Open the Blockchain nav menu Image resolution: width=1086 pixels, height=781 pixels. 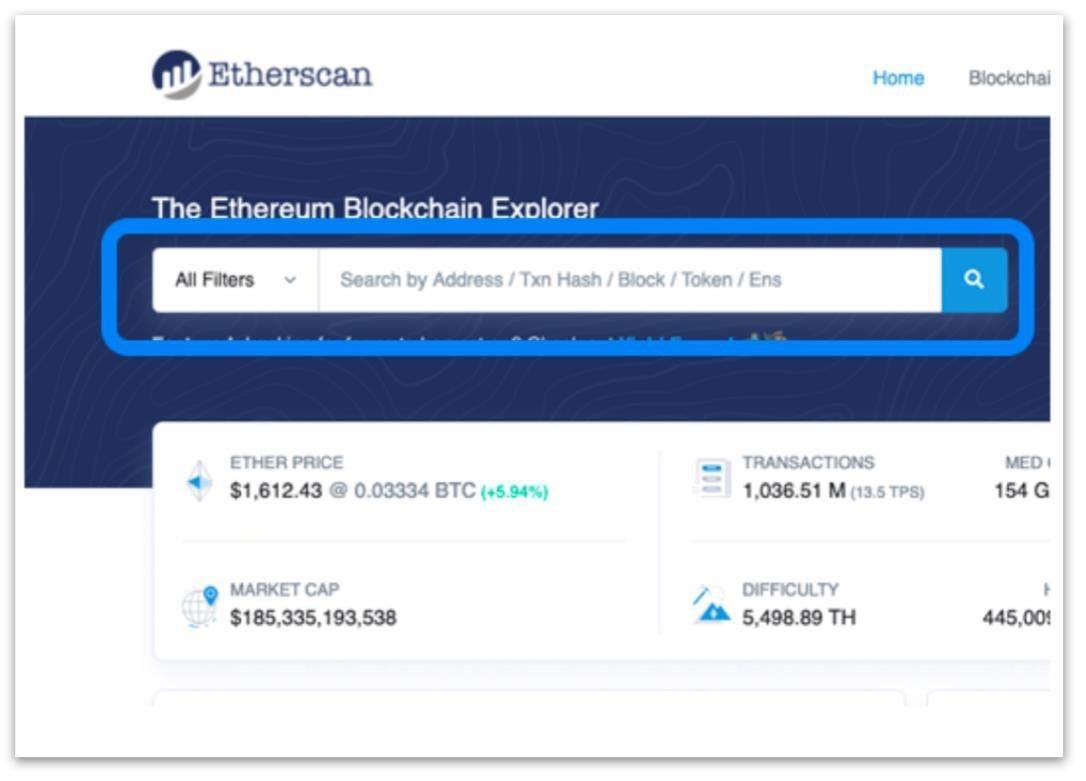pos(1009,78)
